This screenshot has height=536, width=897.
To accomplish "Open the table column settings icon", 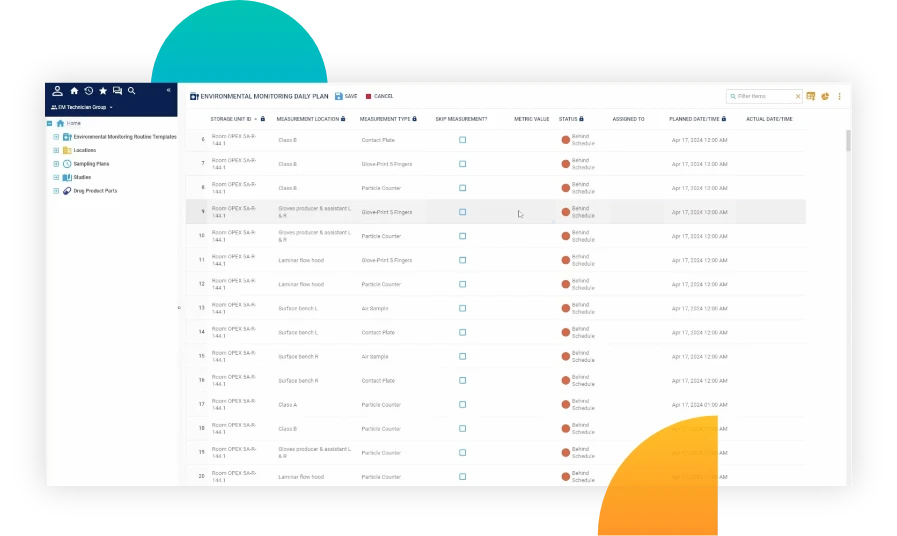I will coord(811,96).
